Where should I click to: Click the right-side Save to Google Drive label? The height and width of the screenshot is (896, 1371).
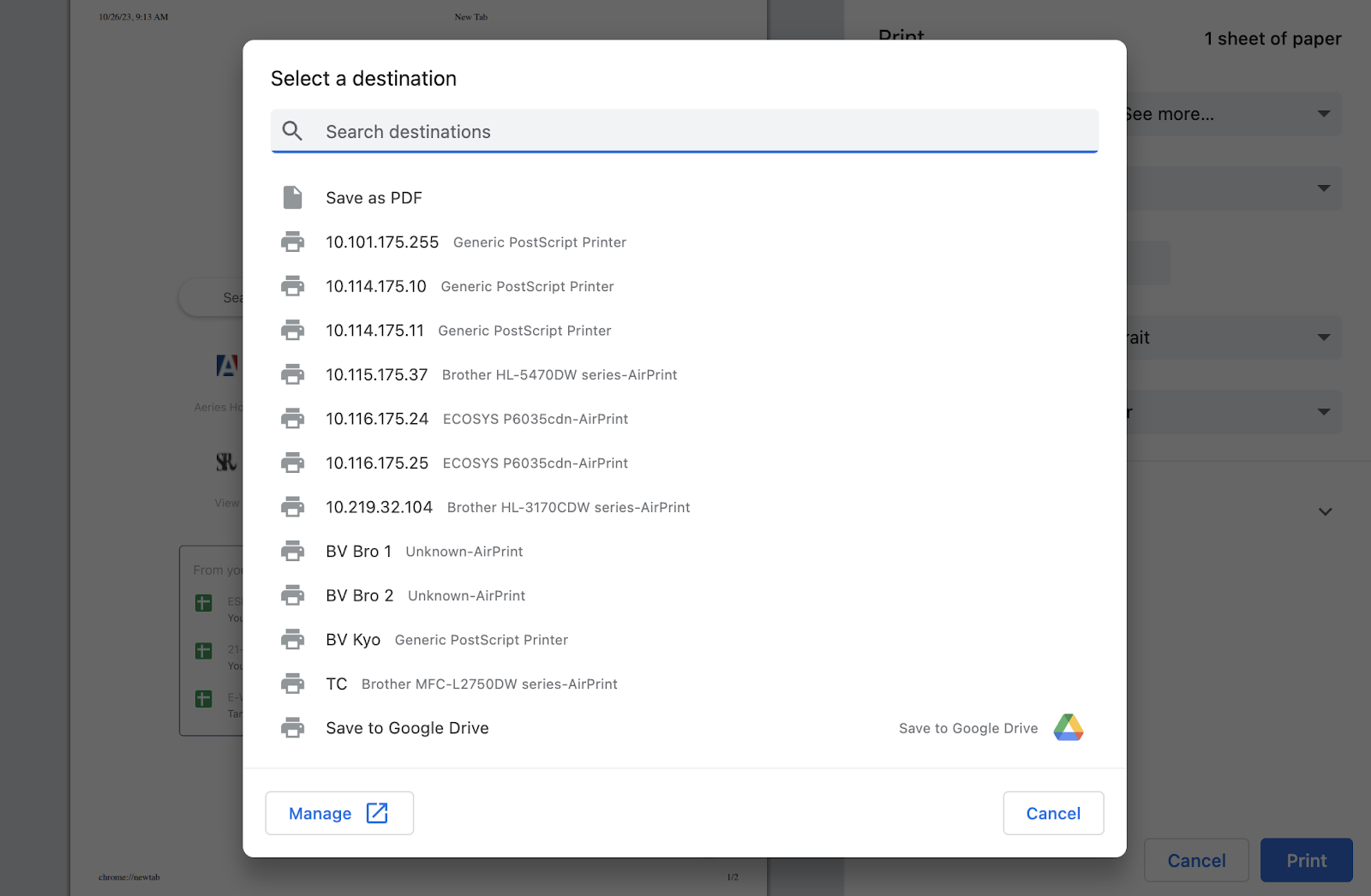click(x=968, y=728)
